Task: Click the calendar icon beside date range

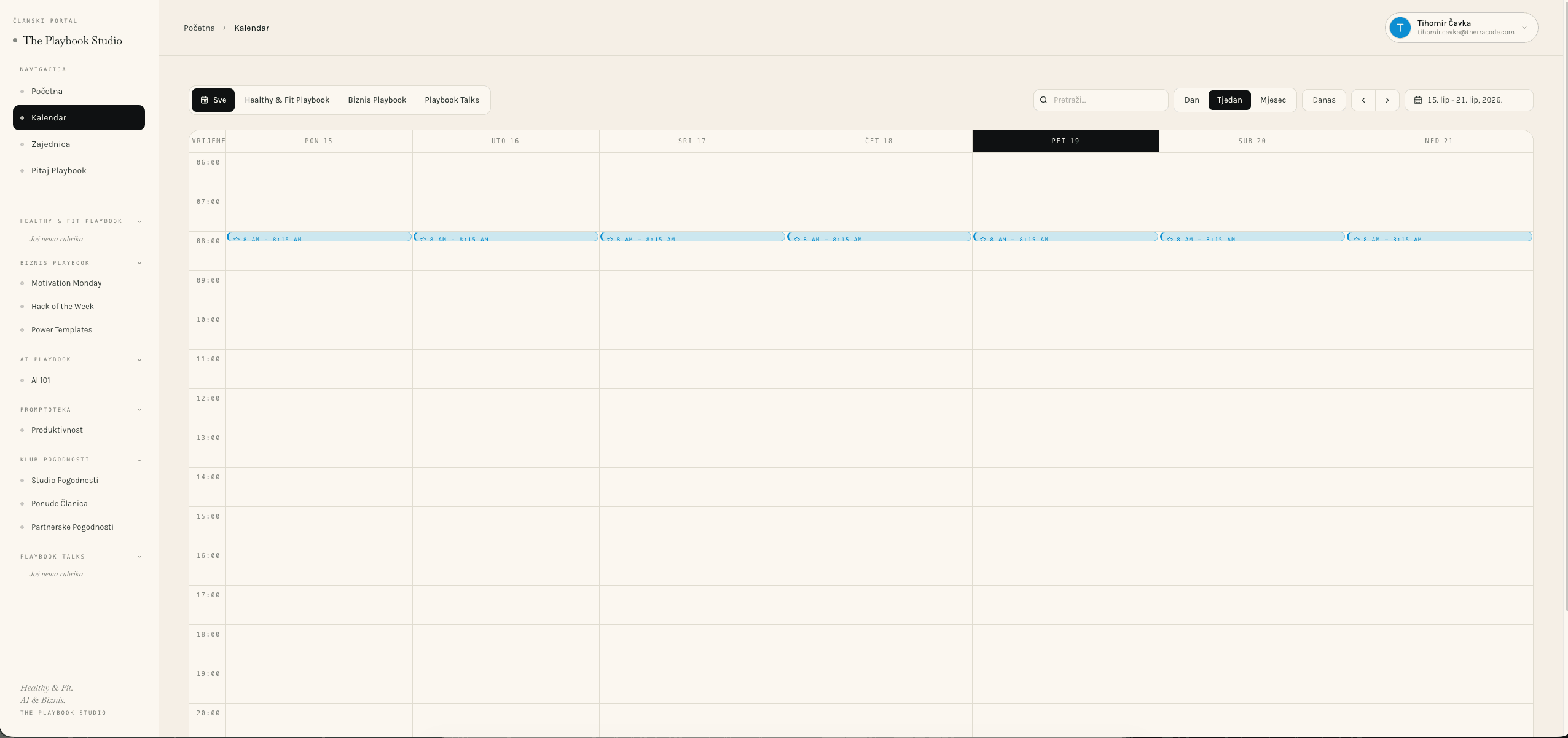Action: (1418, 100)
